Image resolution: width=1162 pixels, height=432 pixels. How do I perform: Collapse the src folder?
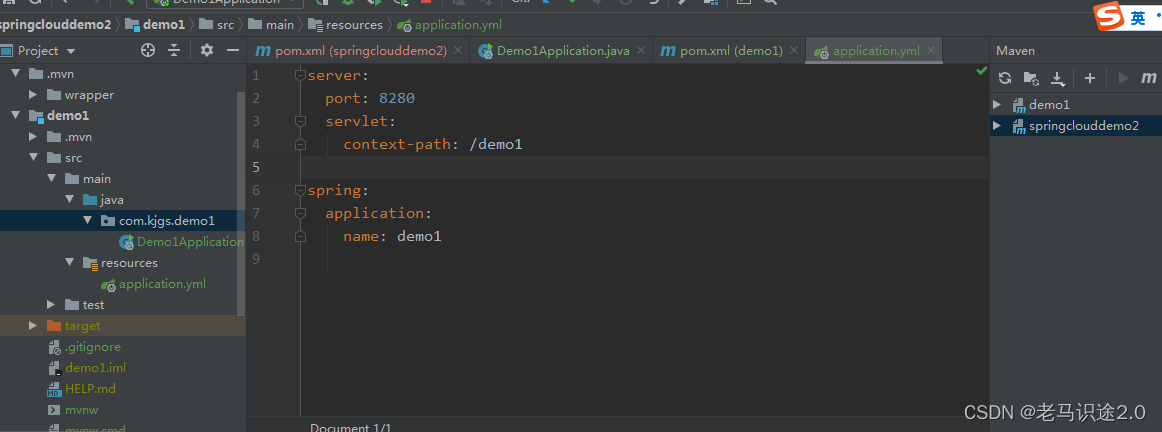coord(33,158)
